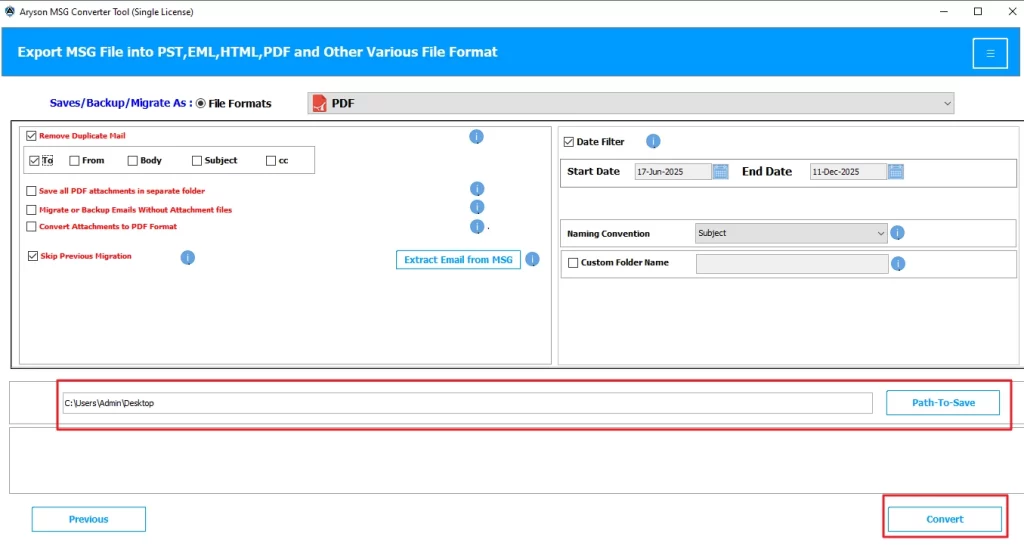Click the Custom Folder Name text field
The image size is (1024, 546).
792,264
